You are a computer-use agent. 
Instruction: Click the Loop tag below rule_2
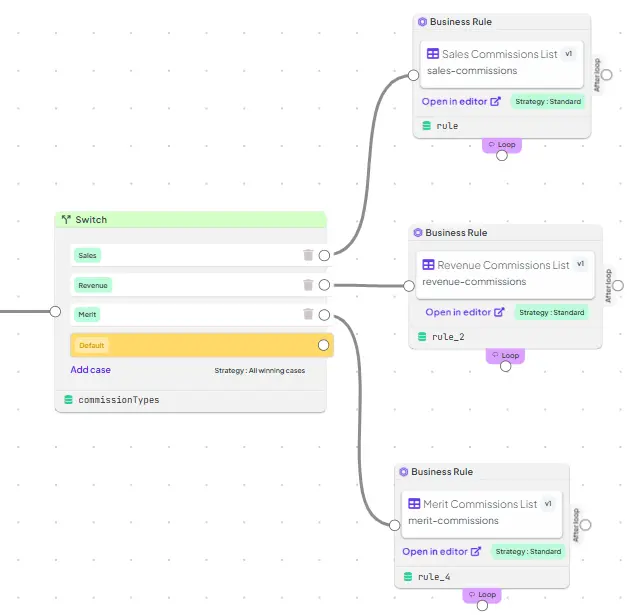pyautogui.click(x=505, y=355)
